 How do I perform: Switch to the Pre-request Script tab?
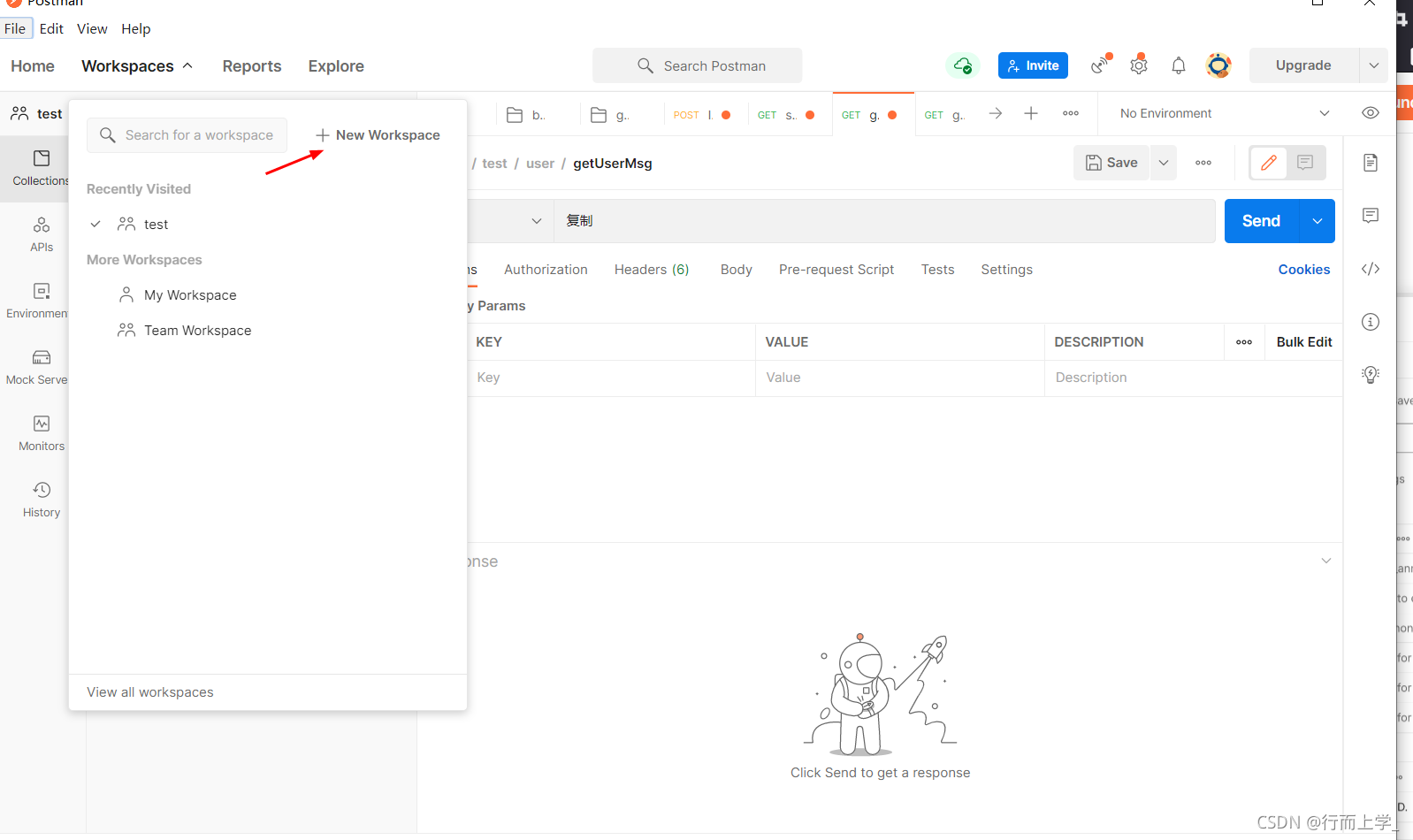(836, 270)
